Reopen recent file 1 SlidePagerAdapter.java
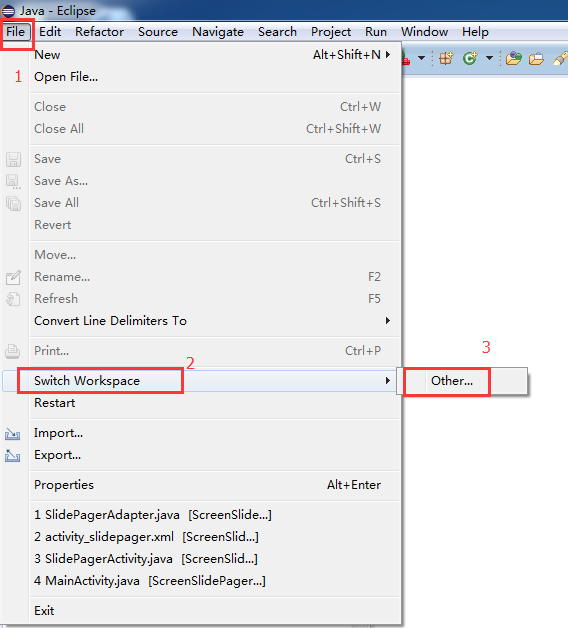Image resolution: width=568 pixels, height=628 pixels. click(x=215, y=515)
